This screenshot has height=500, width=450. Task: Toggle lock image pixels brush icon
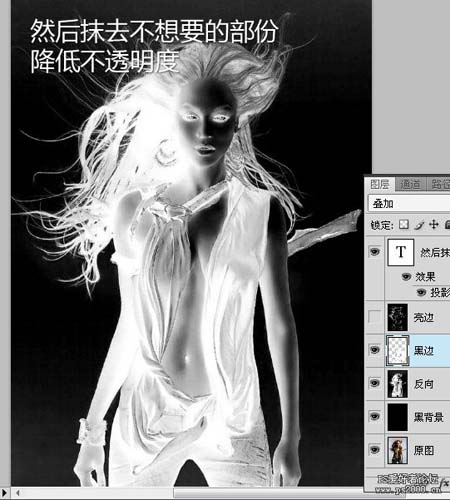click(419, 225)
